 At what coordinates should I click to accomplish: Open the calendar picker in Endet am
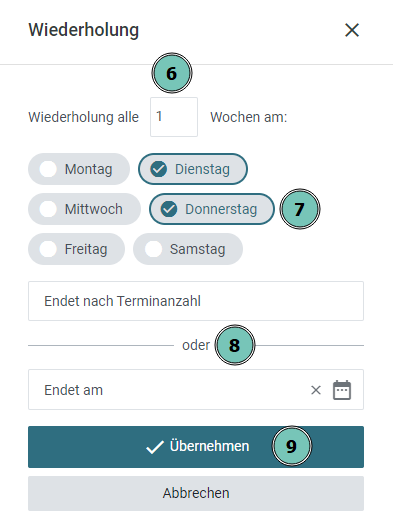click(x=342, y=390)
